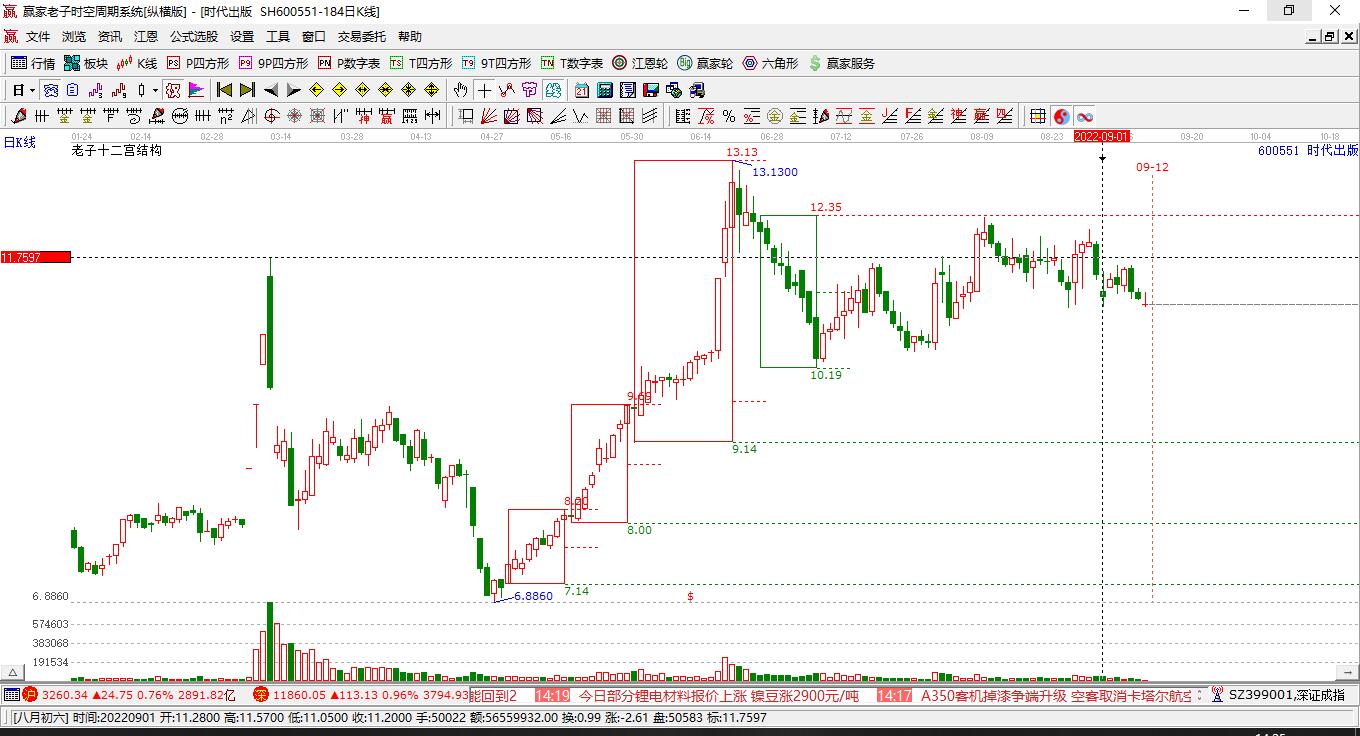Image resolution: width=1360 pixels, height=736 pixels.
Task: Open the 六角形 hexagon tool
Action: (x=769, y=63)
